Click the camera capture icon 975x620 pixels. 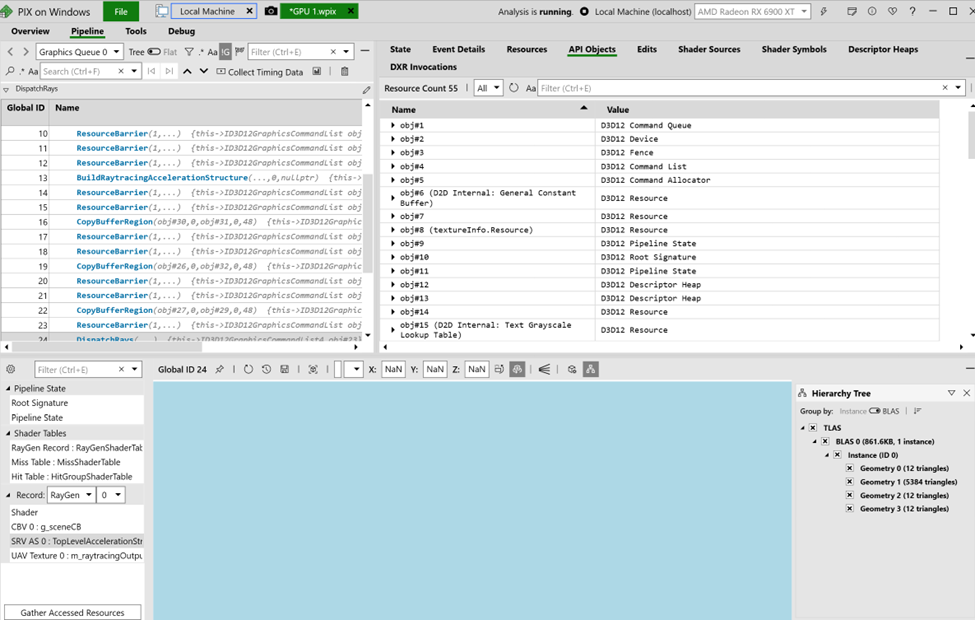coord(270,12)
